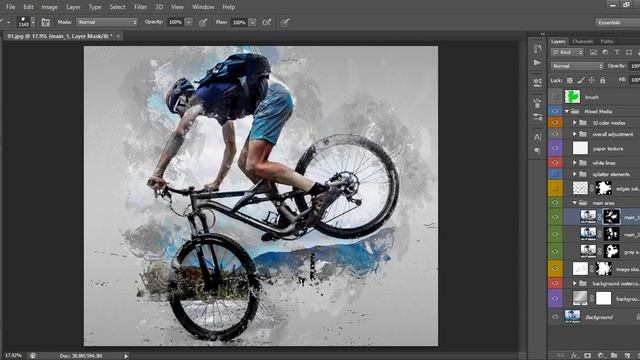
Task: Show the brush layer visibility box
Action: pos(555,97)
